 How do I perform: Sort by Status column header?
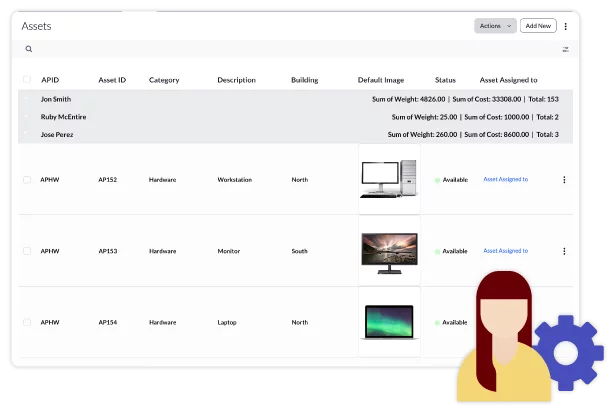coord(445,80)
